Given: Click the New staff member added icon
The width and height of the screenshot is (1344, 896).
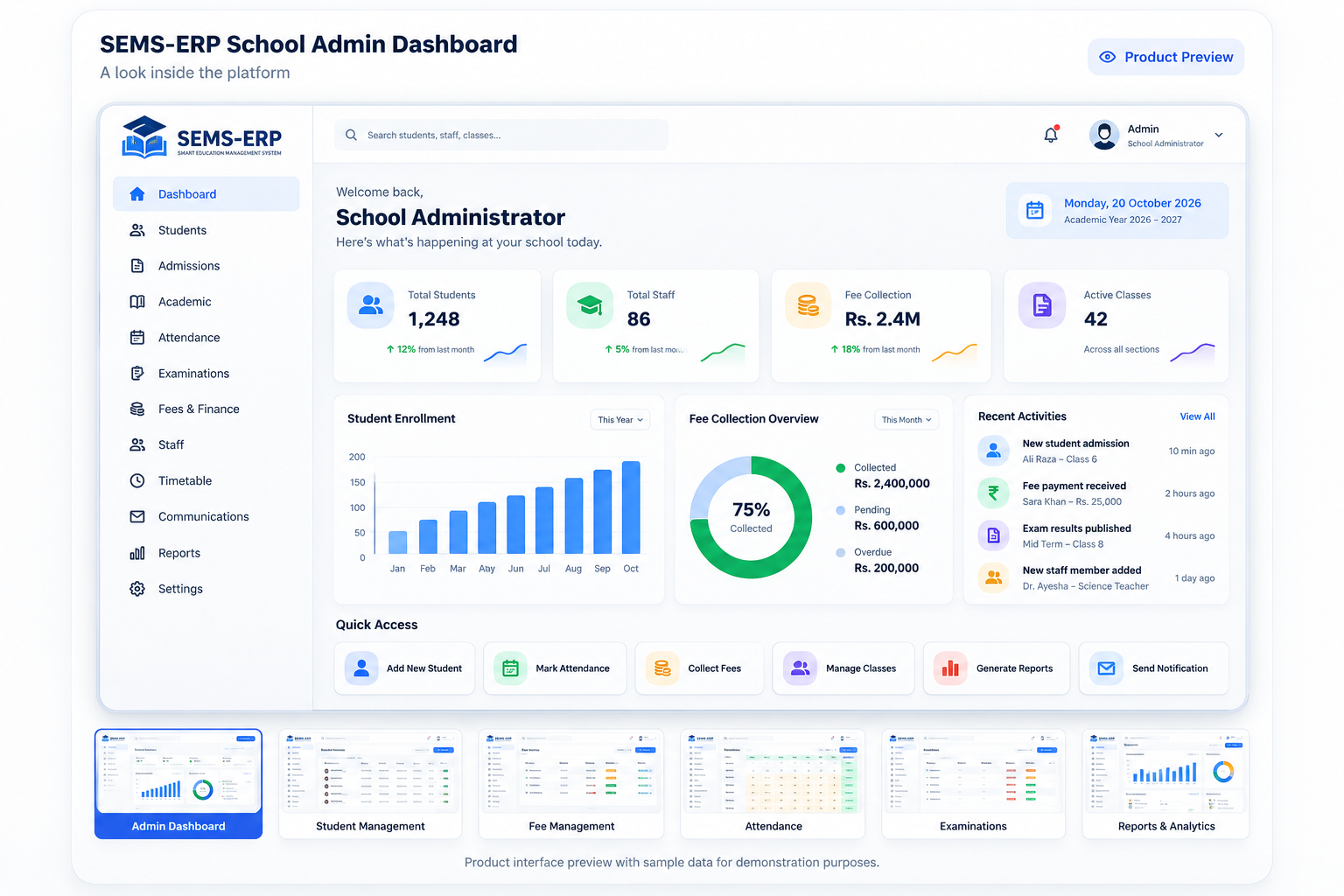Looking at the screenshot, I should click(x=993, y=577).
